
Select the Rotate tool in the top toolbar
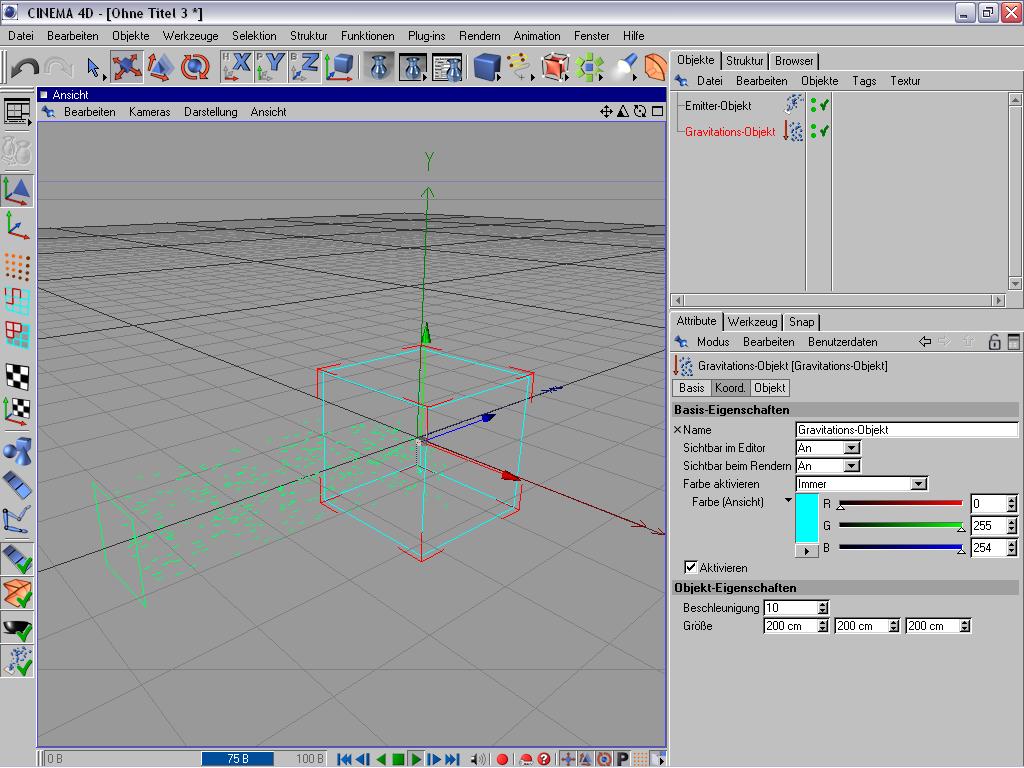[195, 67]
